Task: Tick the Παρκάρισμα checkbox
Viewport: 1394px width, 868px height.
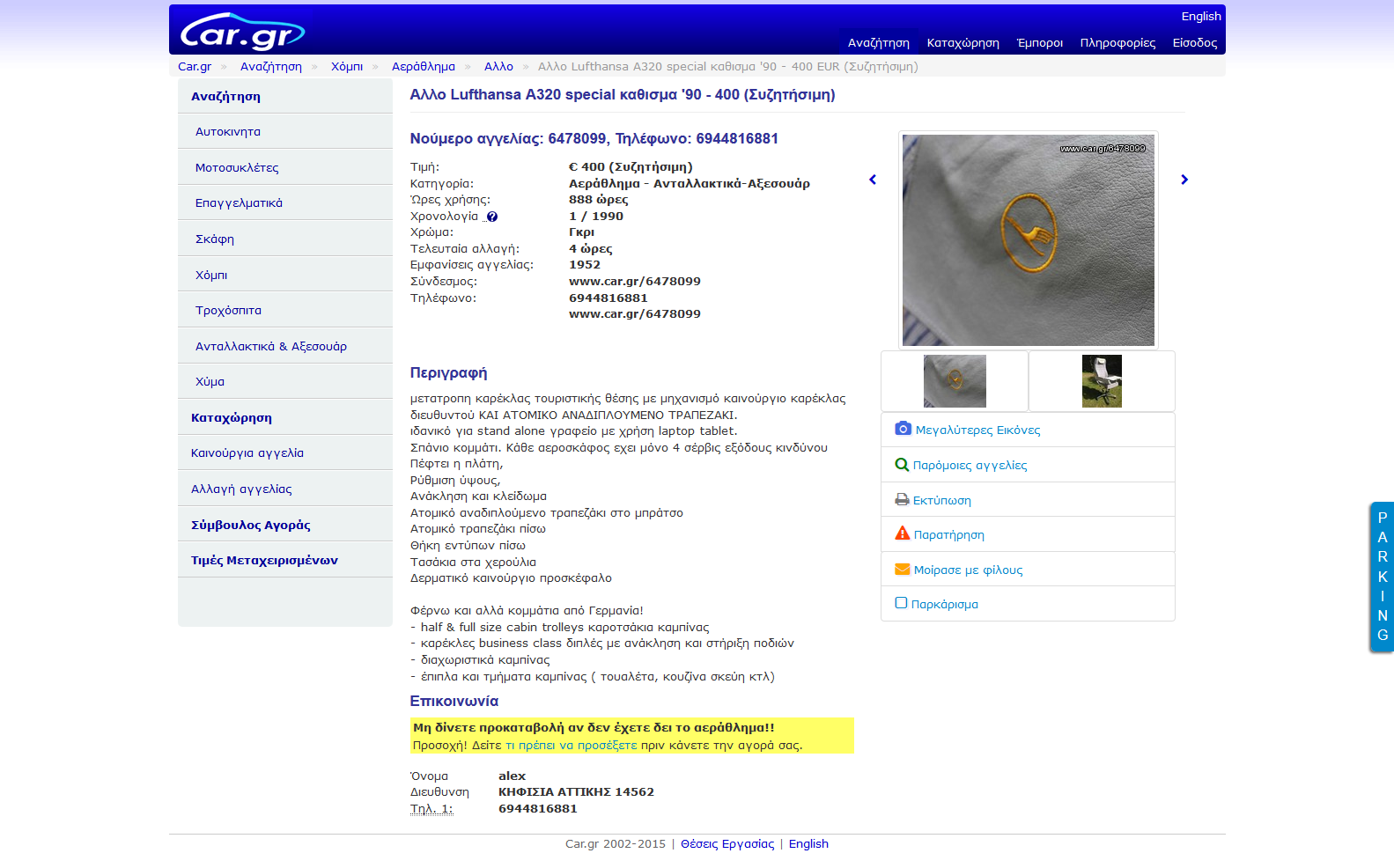Action: pyautogui.click(x=901, y=603)
